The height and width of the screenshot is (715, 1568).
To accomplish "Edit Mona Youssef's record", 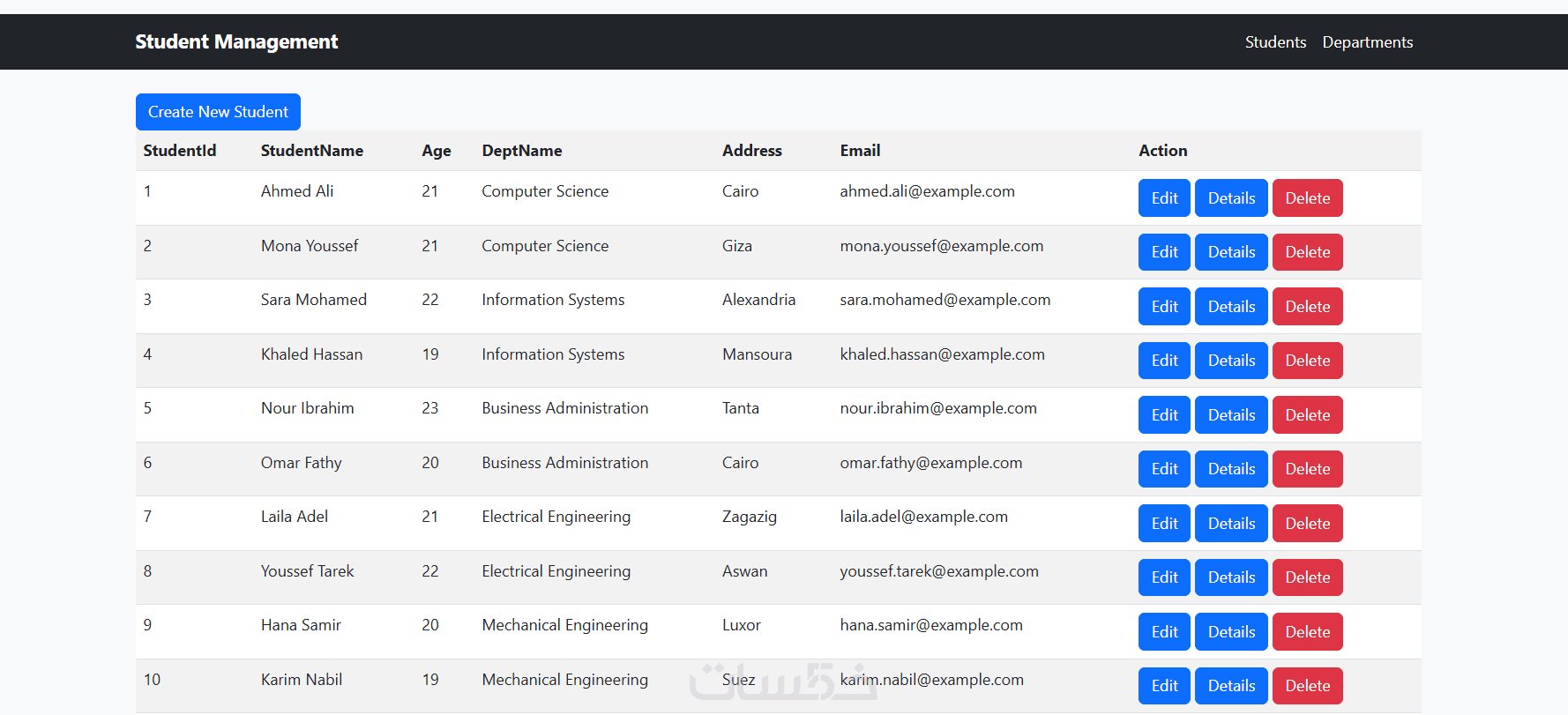I will tap(1164, 252).
